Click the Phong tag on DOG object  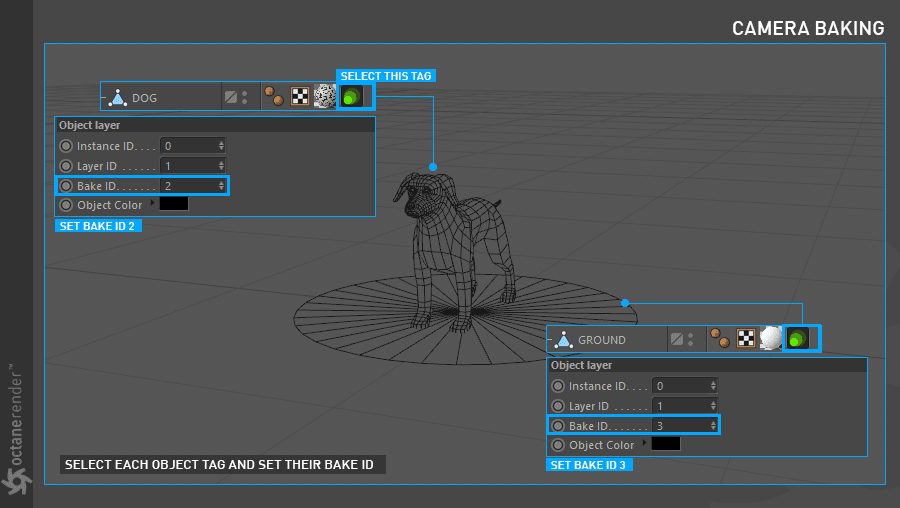pyautogui.click(x=273, y=97)
